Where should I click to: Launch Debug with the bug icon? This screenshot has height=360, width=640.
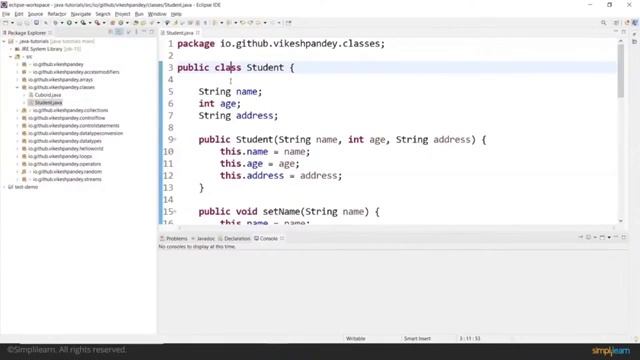[x=55, y=23]
